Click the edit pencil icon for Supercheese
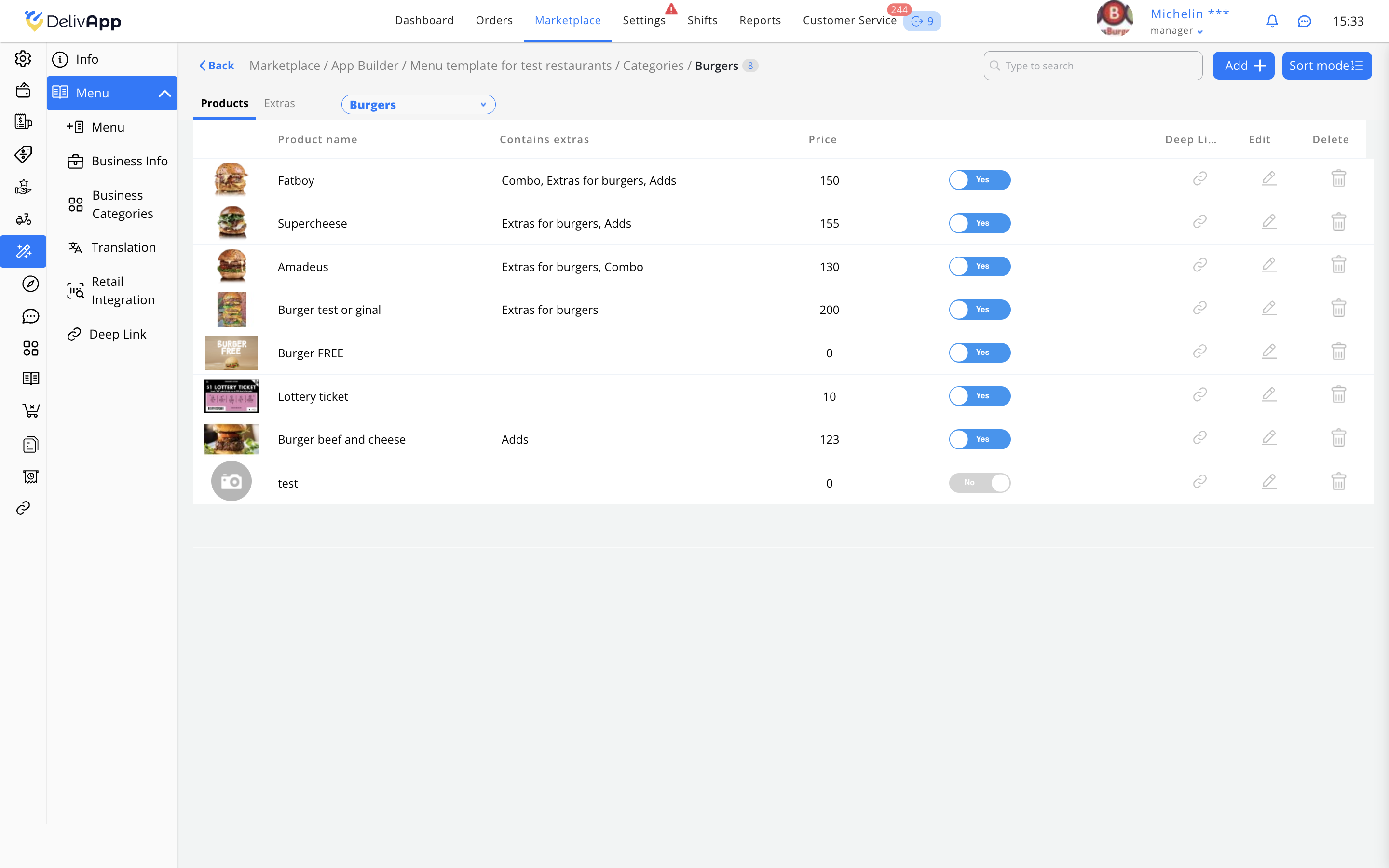This screenshot has width=1389, height=868. 1269,222
